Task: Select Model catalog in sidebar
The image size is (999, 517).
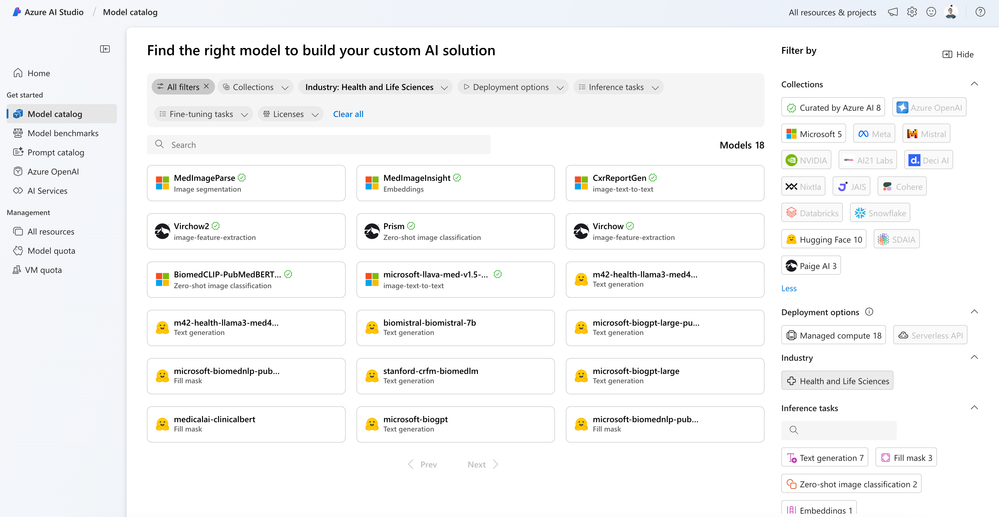Action: 61,114
